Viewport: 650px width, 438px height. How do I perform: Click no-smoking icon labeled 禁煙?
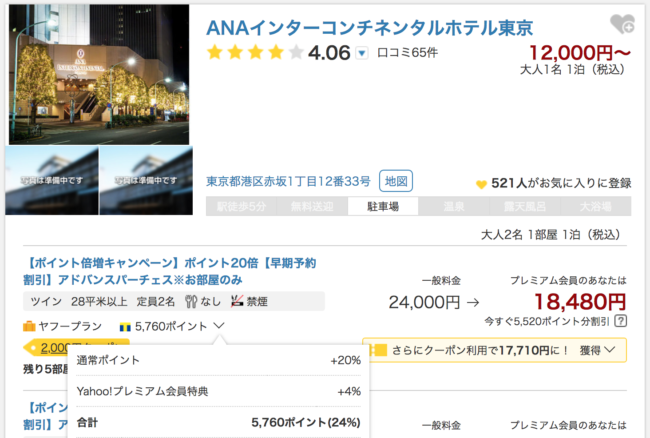[237, 302]
